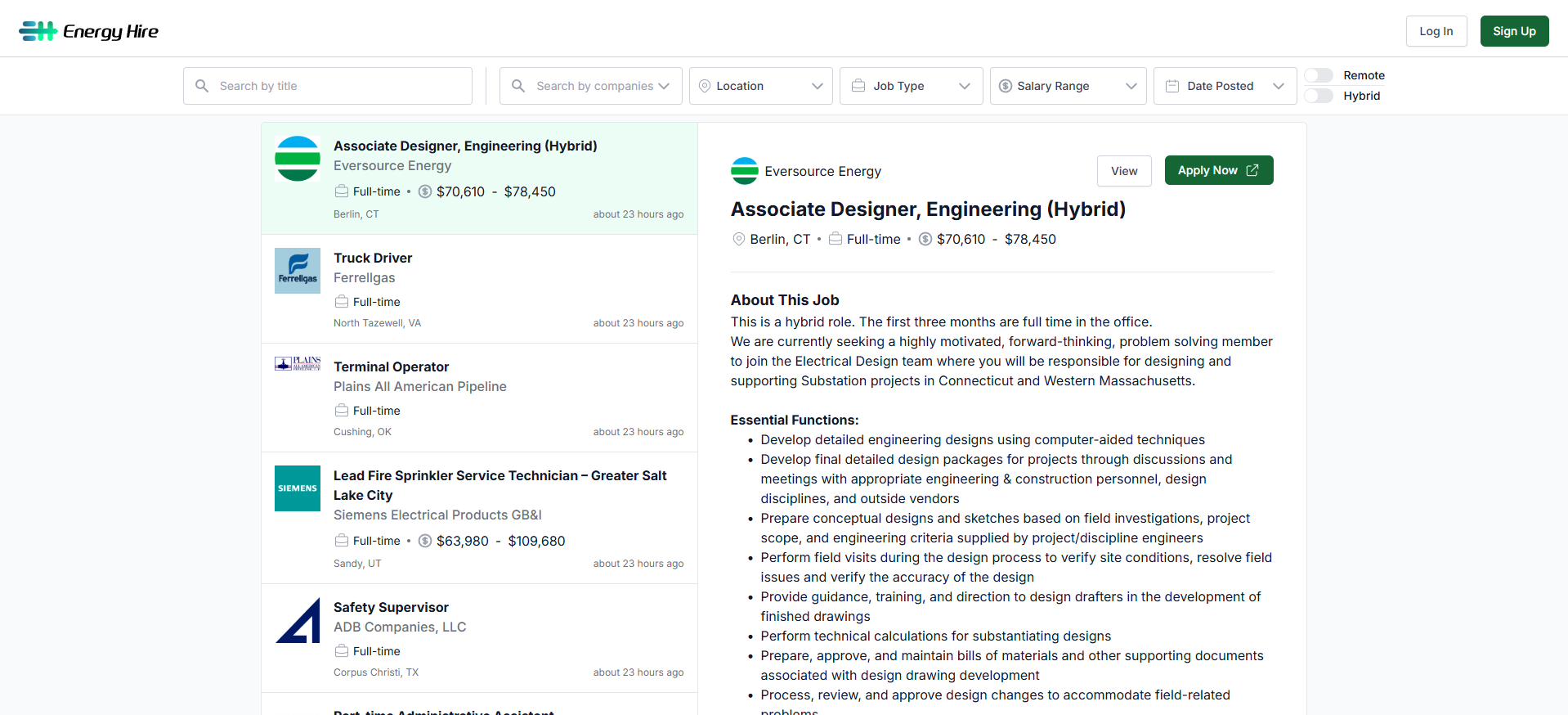Click Eversource logo in job detail header
This screenshot has width=1568, height=715.
(x=745, y=171)
